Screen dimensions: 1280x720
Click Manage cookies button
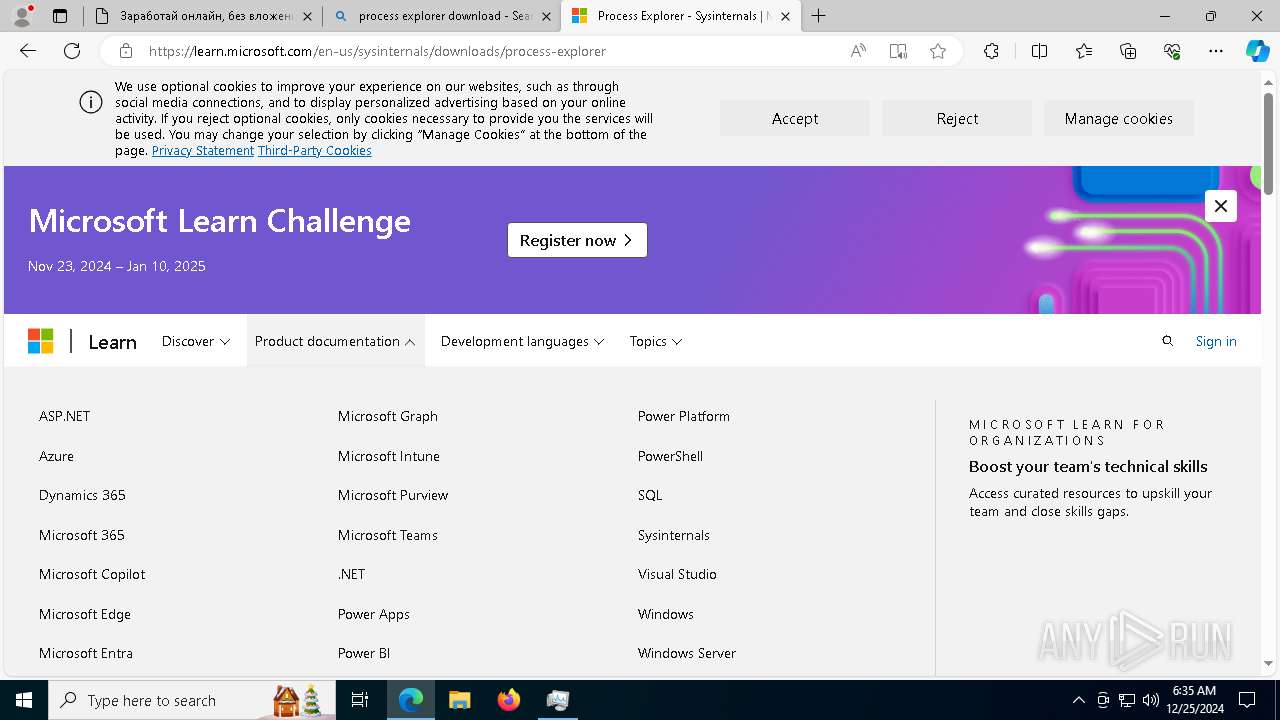click(1118, 118)
